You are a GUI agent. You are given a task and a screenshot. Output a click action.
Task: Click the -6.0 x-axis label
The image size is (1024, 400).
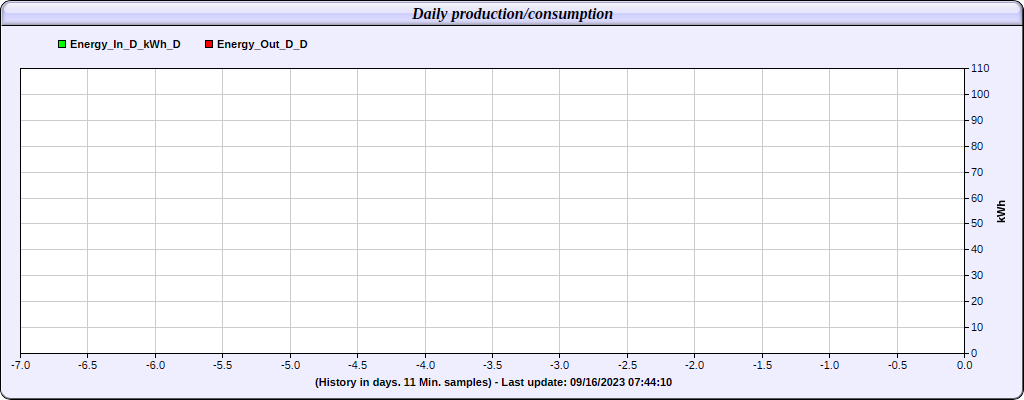coord(155,365)
